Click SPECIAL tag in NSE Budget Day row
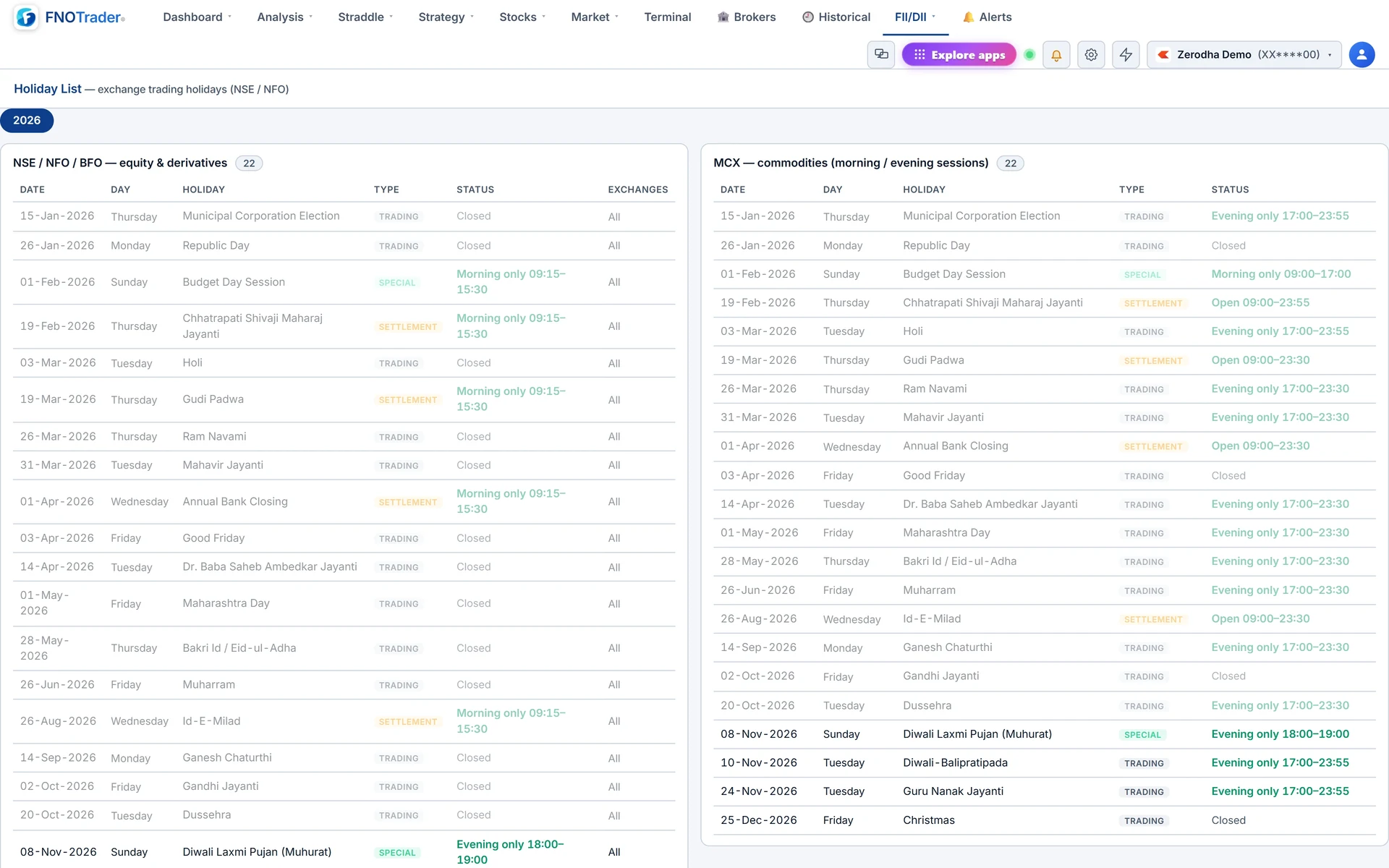 click(397, 283)
